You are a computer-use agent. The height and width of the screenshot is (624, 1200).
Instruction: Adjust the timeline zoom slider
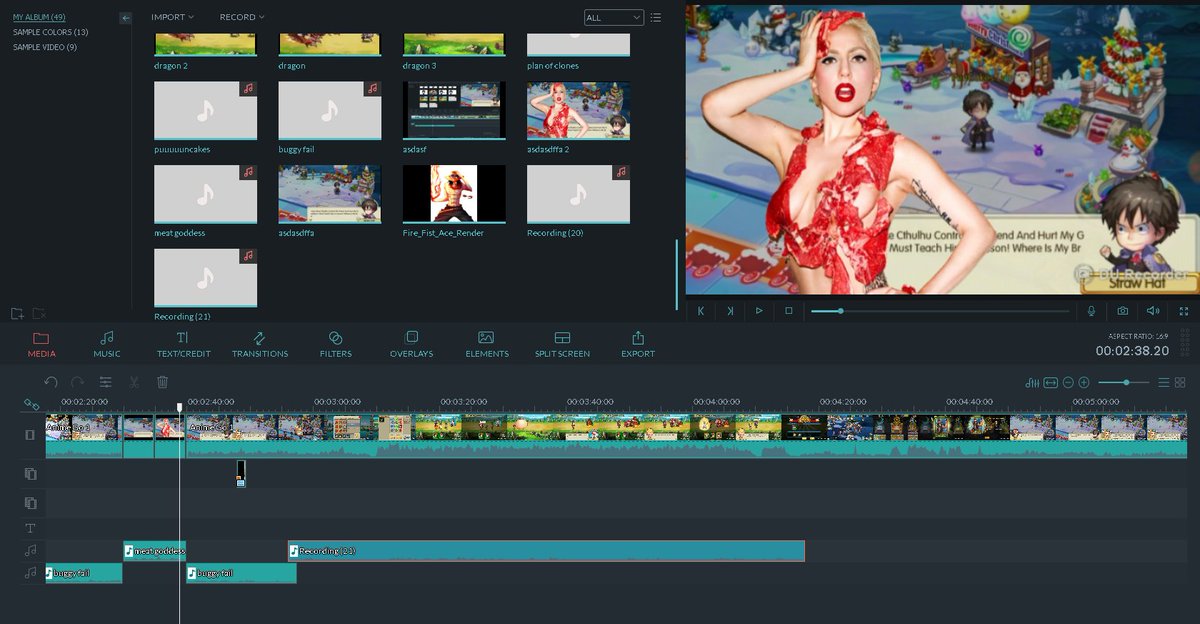[x=1127, y=382]
